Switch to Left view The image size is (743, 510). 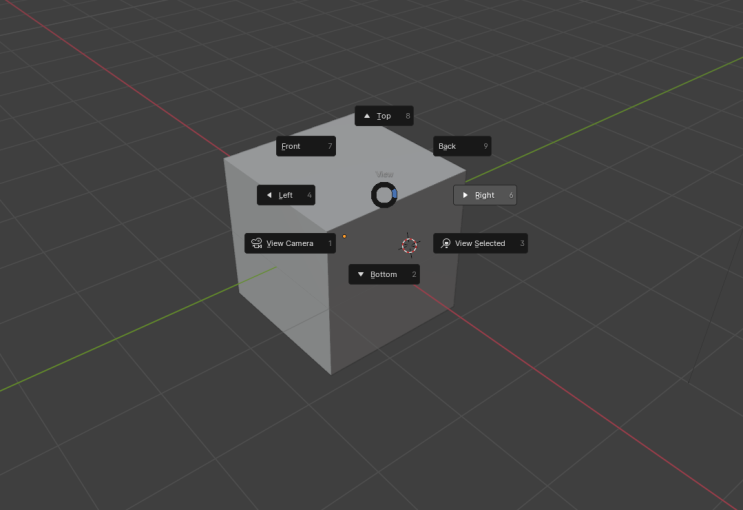pyautogui.click(x=286, y=195)
